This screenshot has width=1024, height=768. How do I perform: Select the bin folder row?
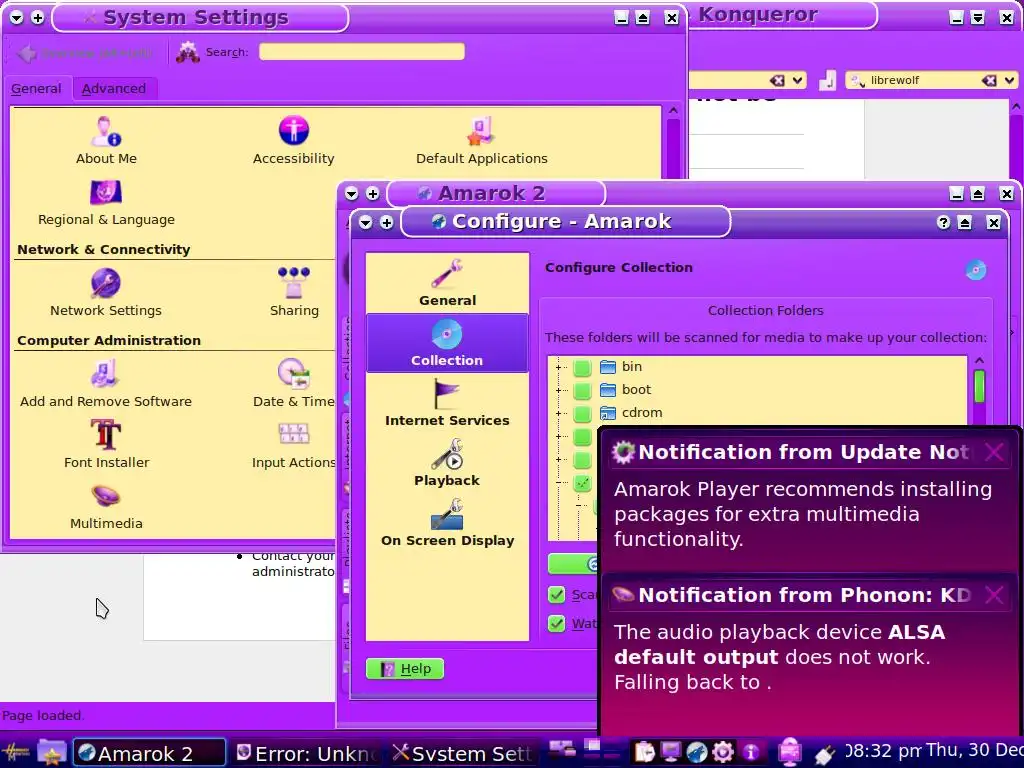click(758, 367)
